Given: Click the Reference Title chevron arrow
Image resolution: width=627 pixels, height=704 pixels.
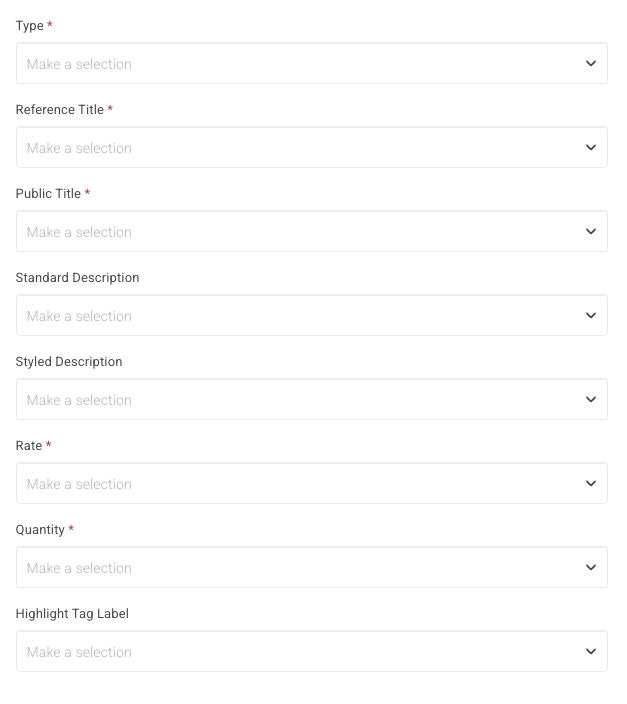Looking at the screenshot, I should click(591, 147).
